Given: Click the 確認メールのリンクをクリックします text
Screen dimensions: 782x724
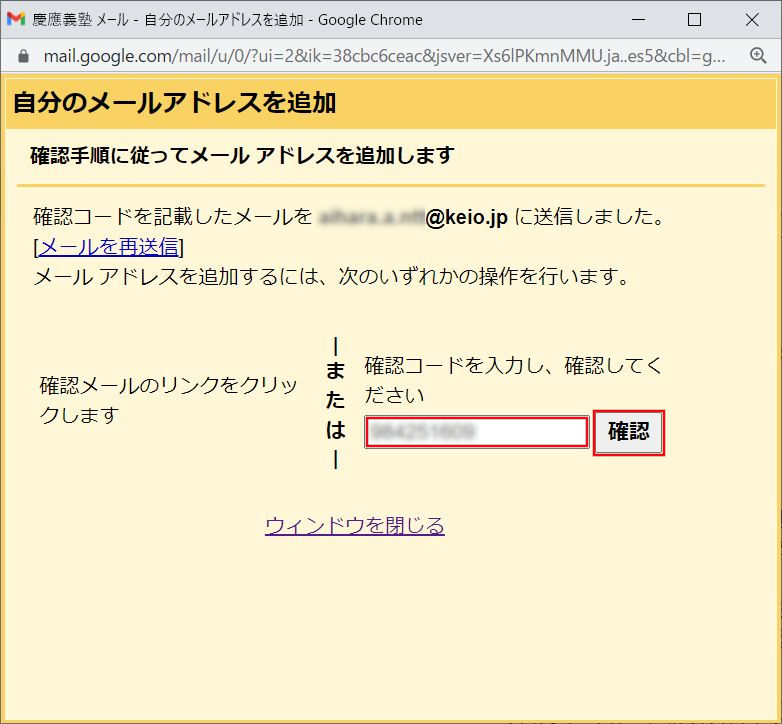Looking at the screenshot, I should click(x=168, y=400).
